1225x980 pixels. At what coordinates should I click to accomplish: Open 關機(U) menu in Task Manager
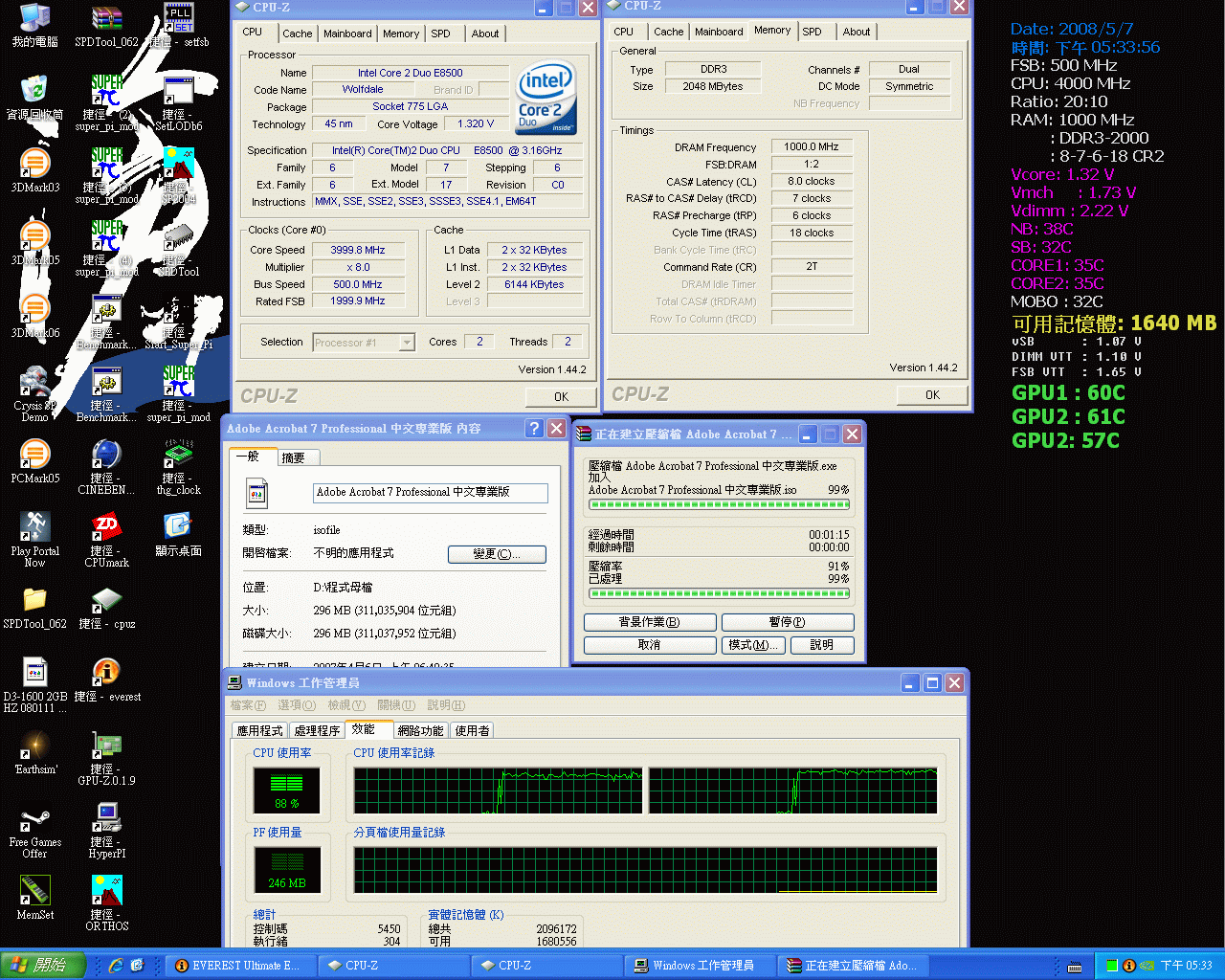(396, 705)
